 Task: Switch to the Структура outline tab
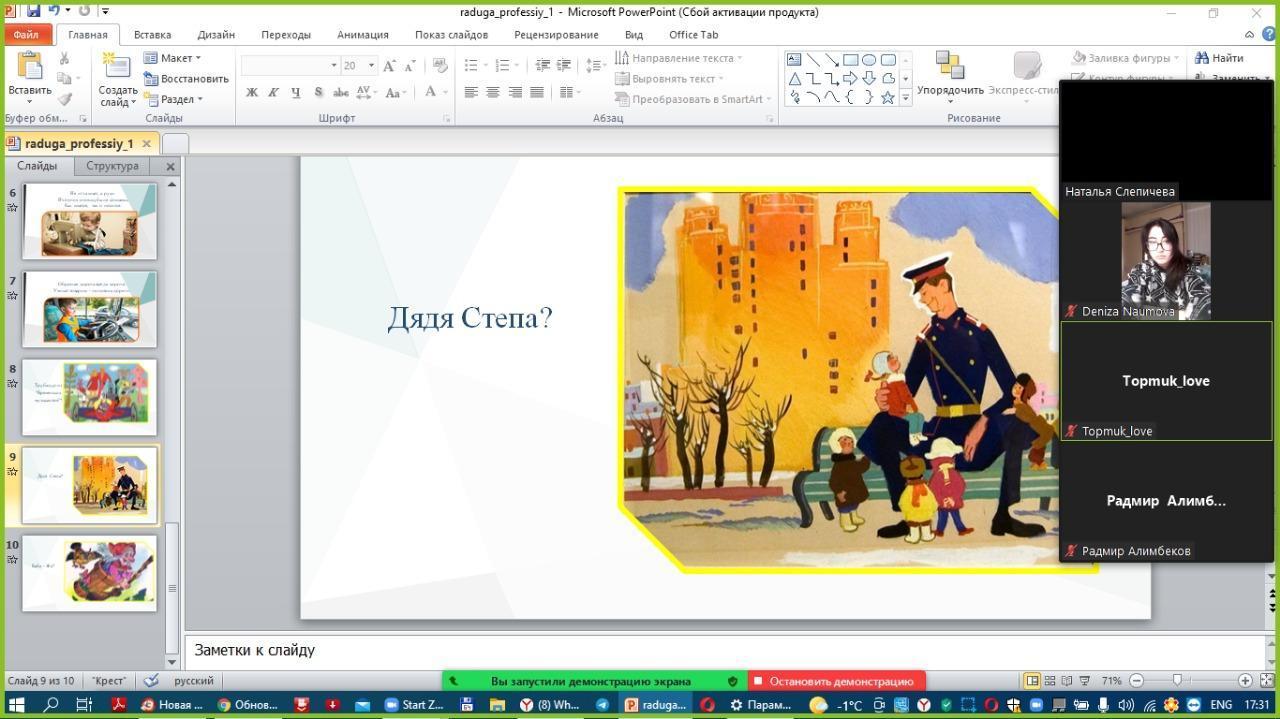pyautogui.click(x=112, y=166)
